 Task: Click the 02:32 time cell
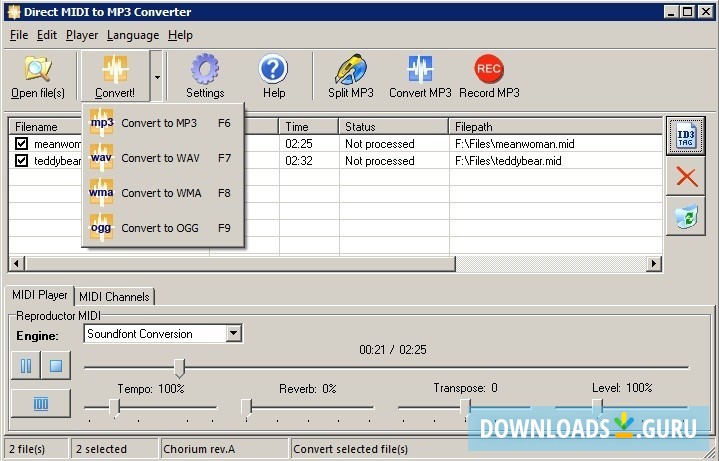pos(299,161)
